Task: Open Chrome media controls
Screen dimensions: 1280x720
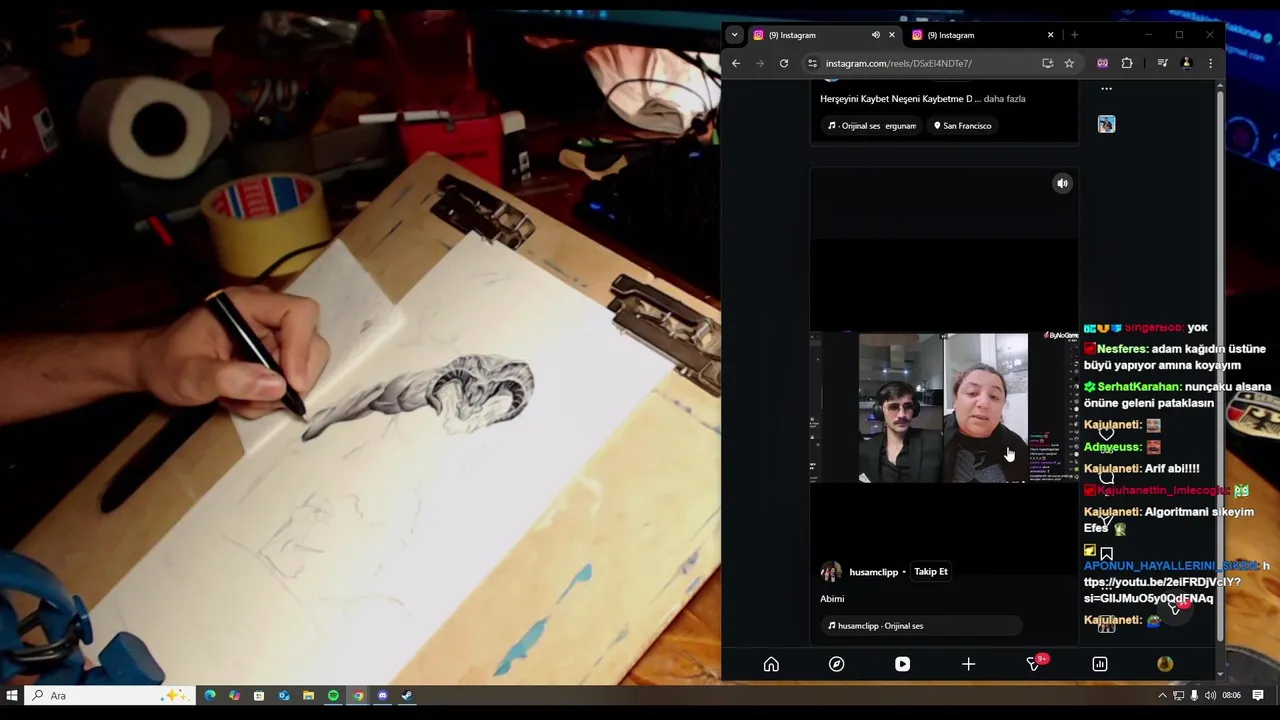Action: (x=1162, y=63)
